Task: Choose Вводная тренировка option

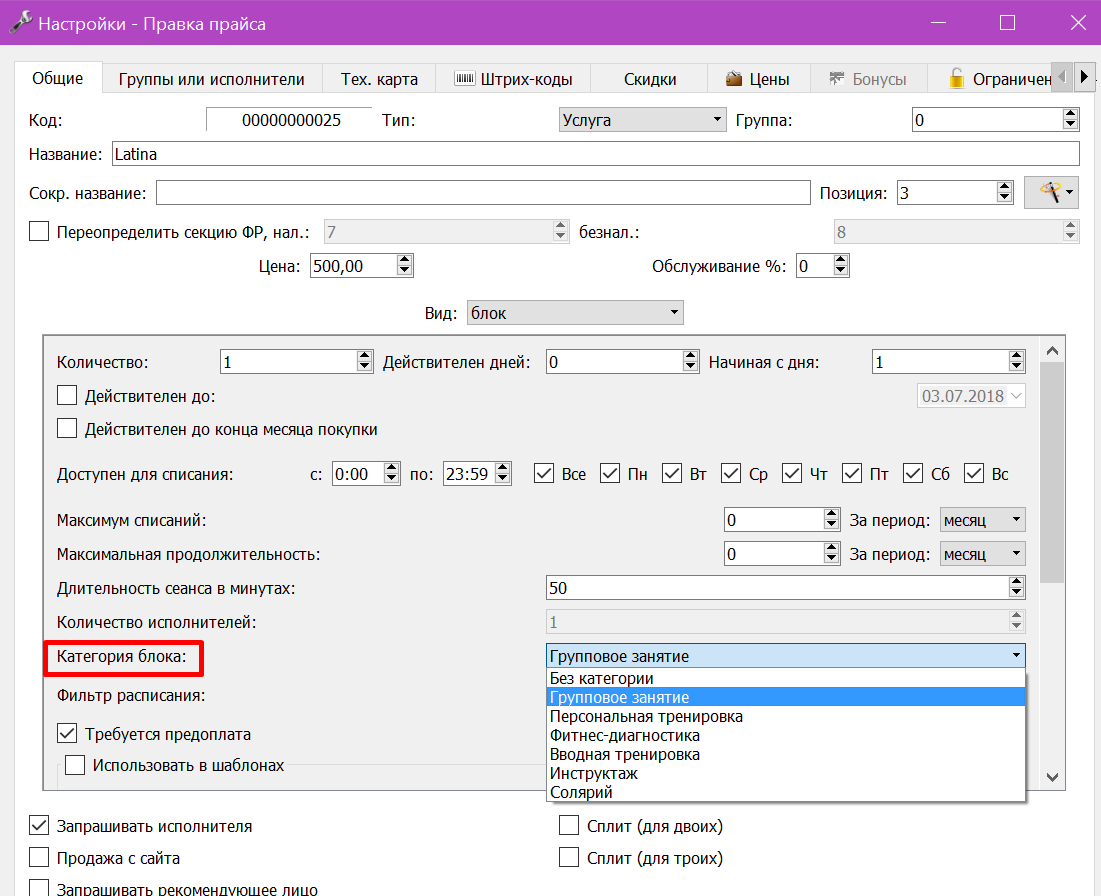Action: pyautogui.click(x=786, y=753)
